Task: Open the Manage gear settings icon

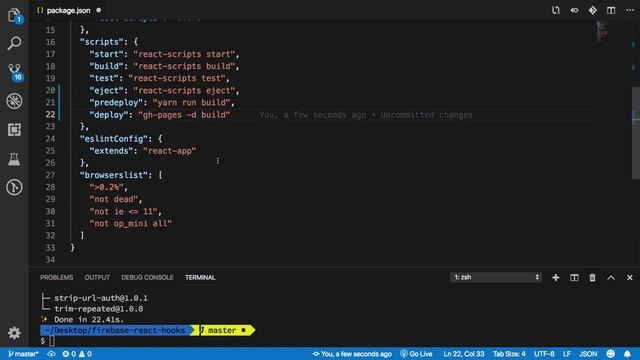Action: (14, 333)
